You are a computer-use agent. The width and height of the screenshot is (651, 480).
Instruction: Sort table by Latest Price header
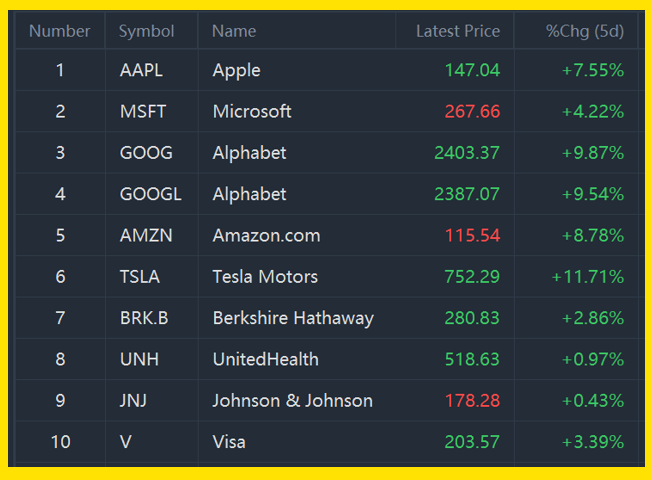457,31
